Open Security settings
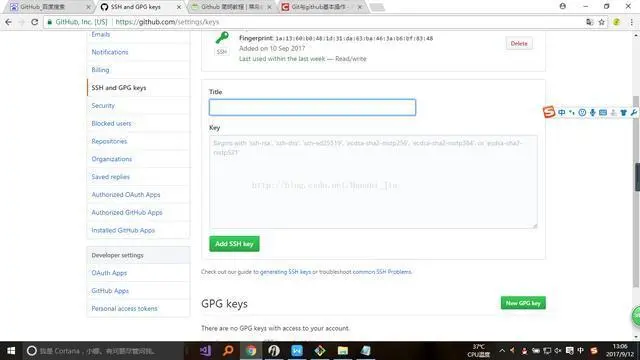The width and height of the screenshot is (640, 360). click(x=103, y=106)
